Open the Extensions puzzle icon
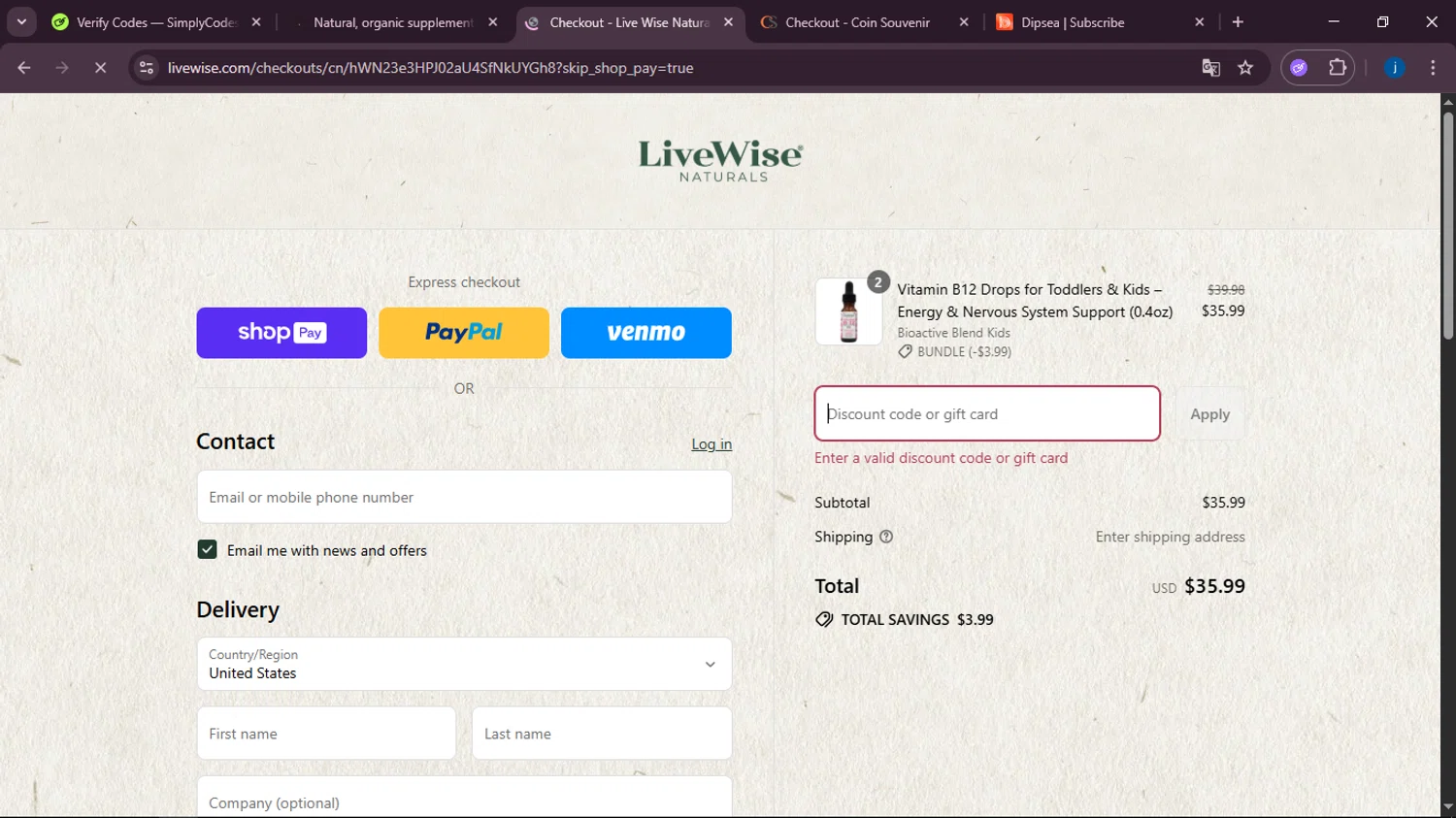Screen dimensions: 1456x818 pyautogui.click(x=1338, y=68)
